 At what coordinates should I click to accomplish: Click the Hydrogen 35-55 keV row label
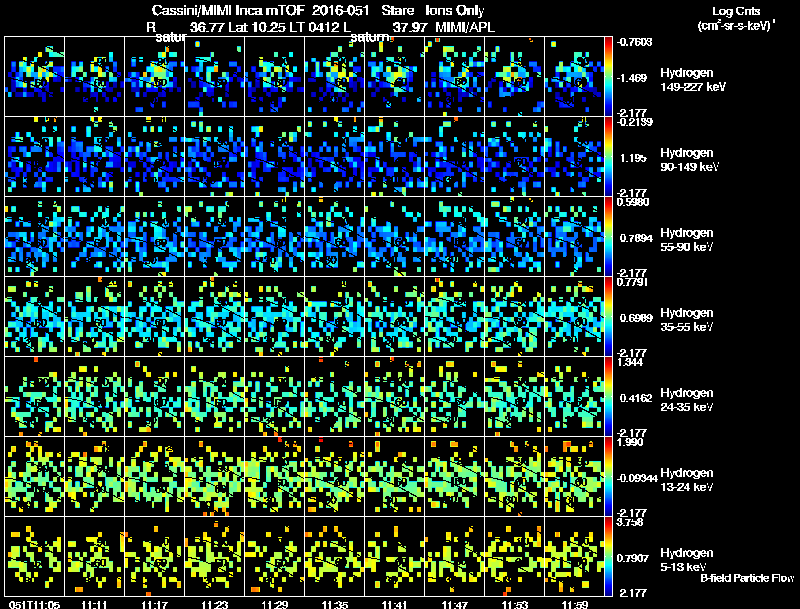click(687, 320)
